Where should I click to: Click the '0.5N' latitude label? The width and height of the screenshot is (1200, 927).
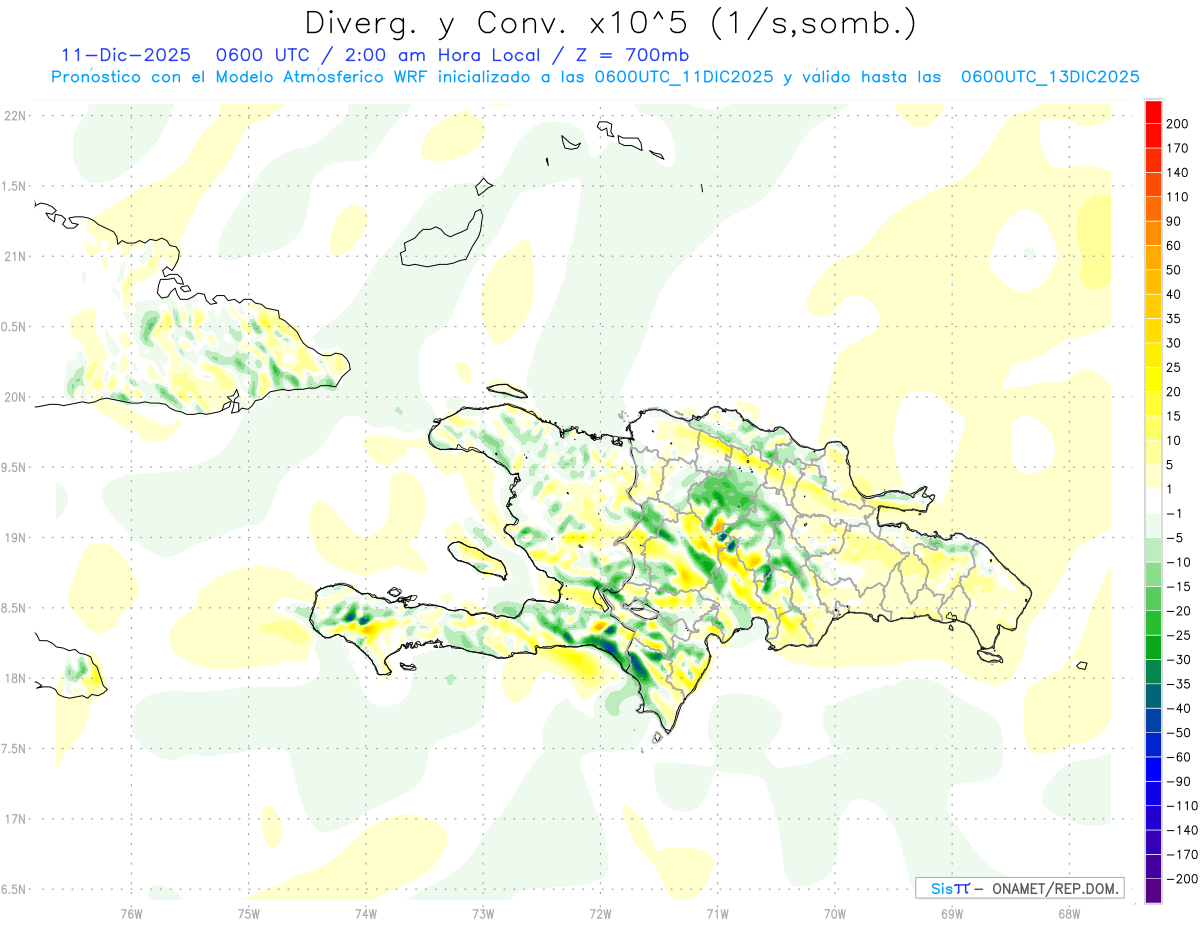[15, 327]
